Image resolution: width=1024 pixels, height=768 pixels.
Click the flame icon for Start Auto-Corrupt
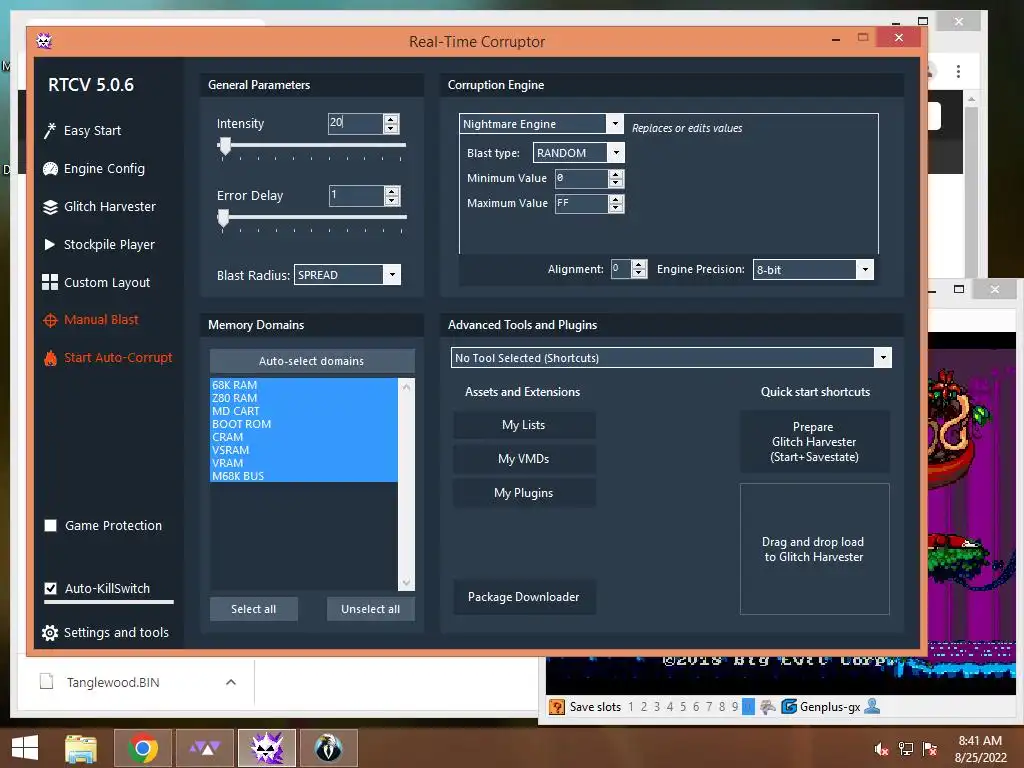[x=50, y=358]
